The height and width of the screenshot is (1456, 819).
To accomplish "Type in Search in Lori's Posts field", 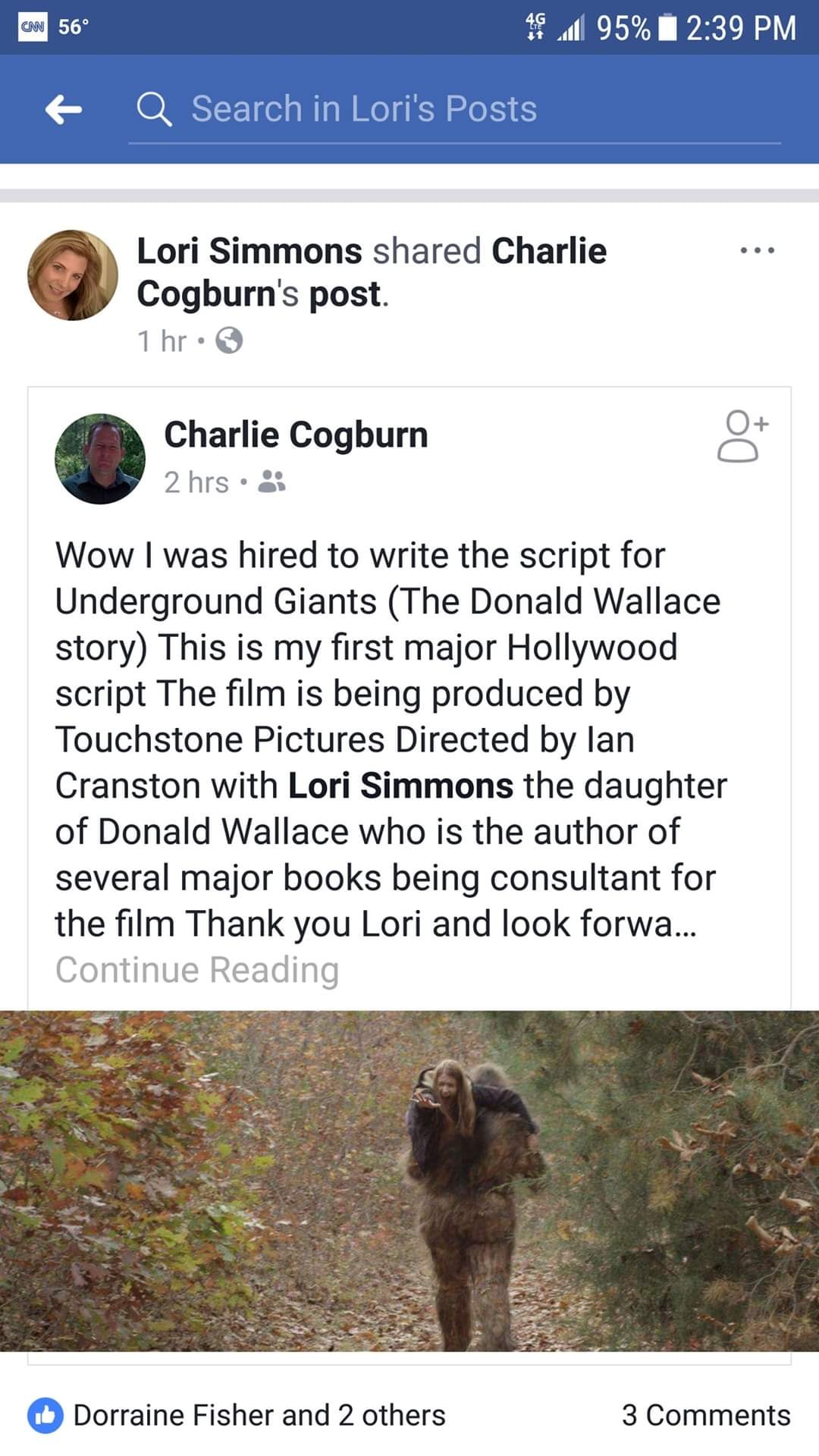I will [455, 109].
